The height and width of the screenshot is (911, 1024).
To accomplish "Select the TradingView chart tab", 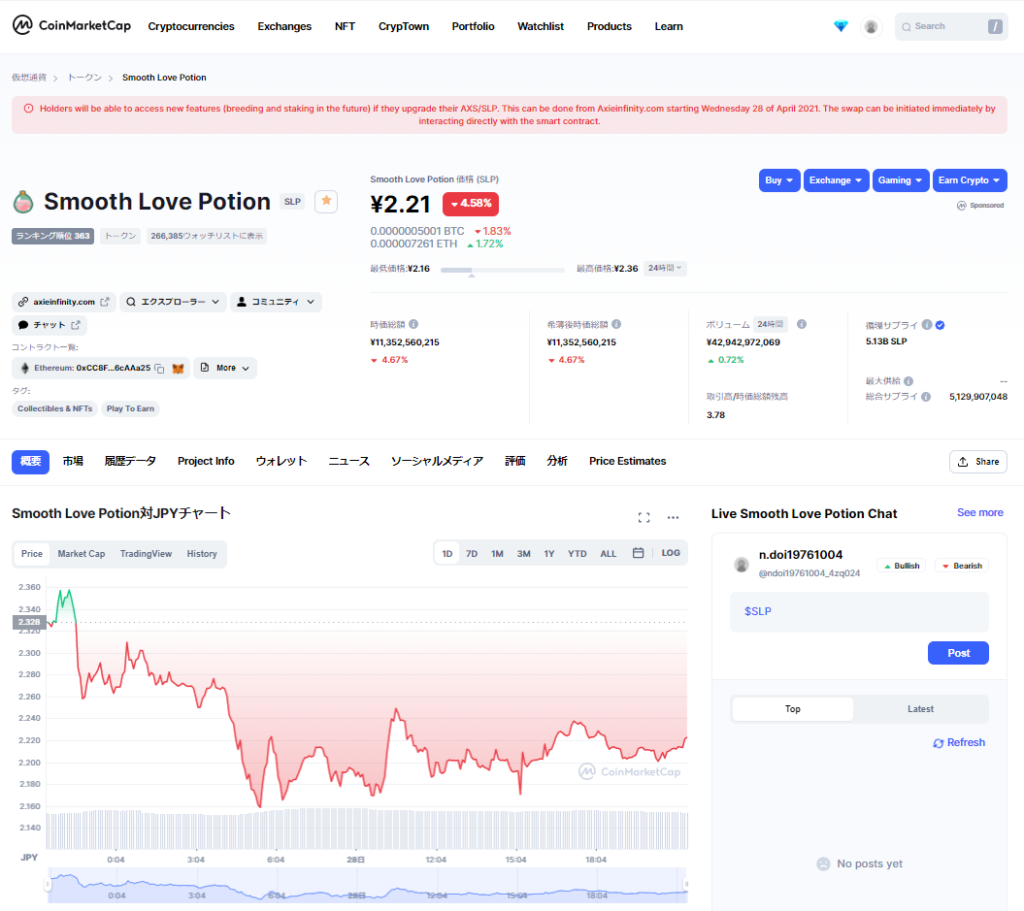I will coord(146,554).
